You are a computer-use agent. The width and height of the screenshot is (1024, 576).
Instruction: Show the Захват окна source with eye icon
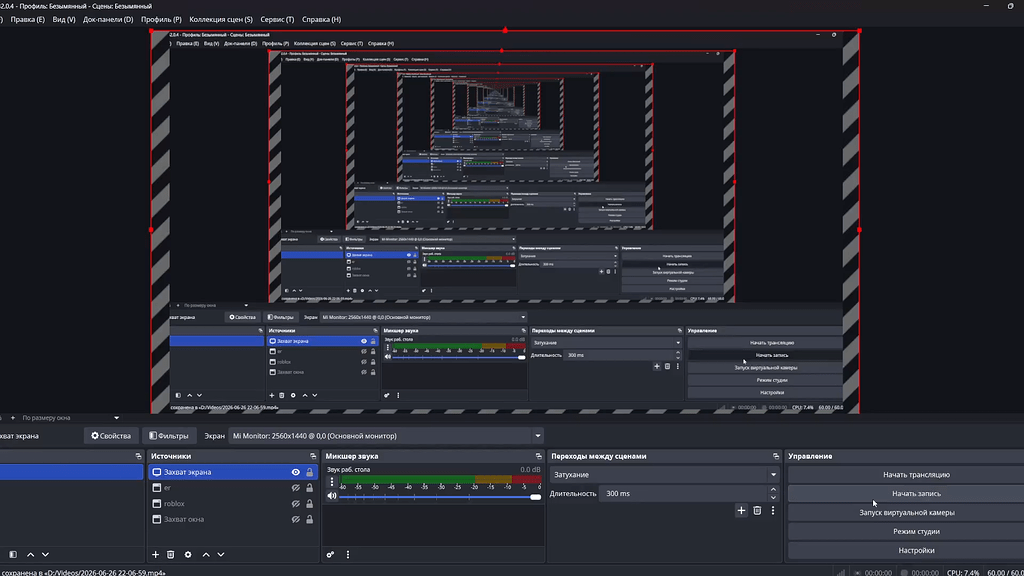point(296,519)
